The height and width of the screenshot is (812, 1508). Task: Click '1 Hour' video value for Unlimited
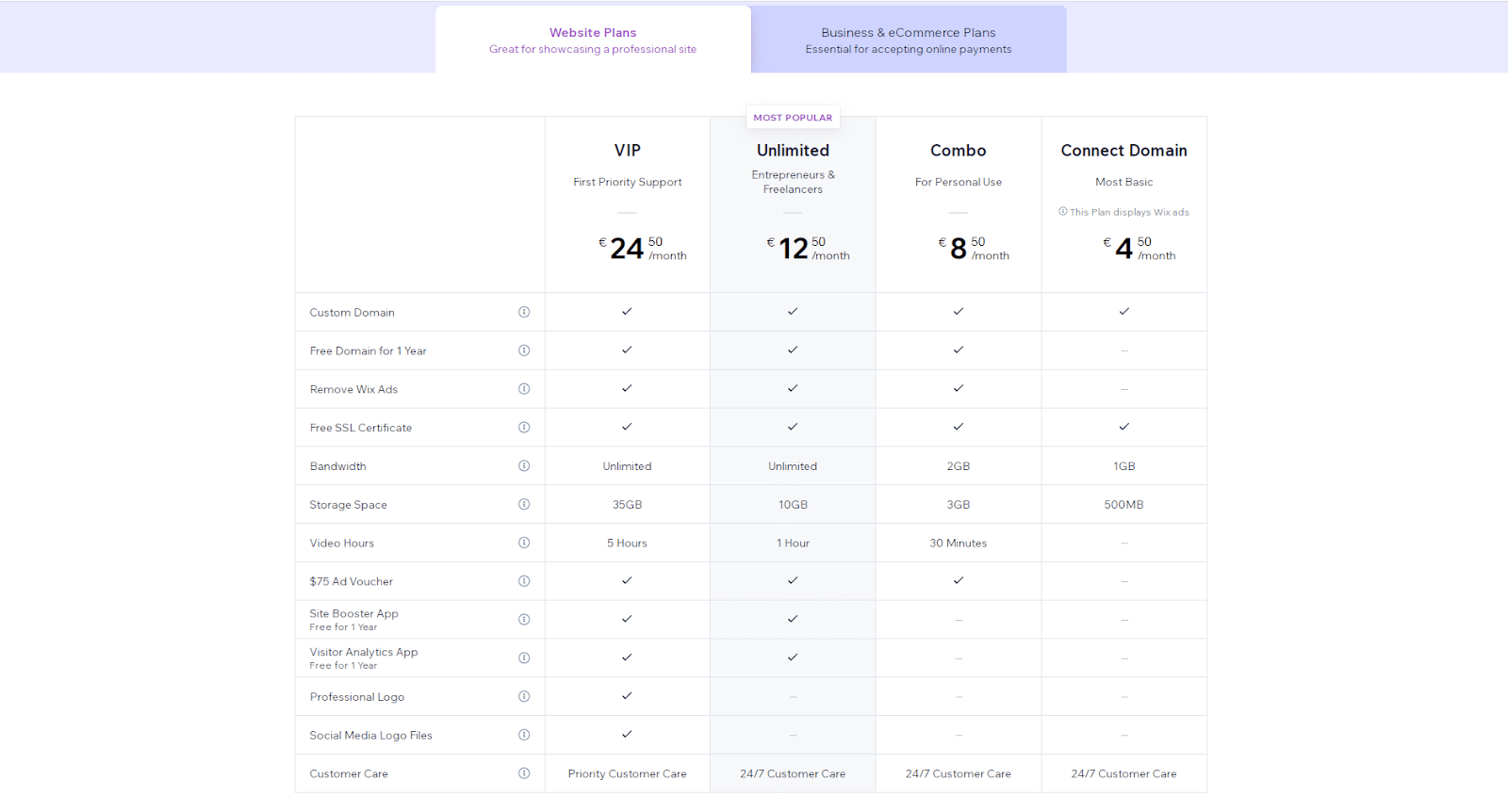tap(793, 544)
